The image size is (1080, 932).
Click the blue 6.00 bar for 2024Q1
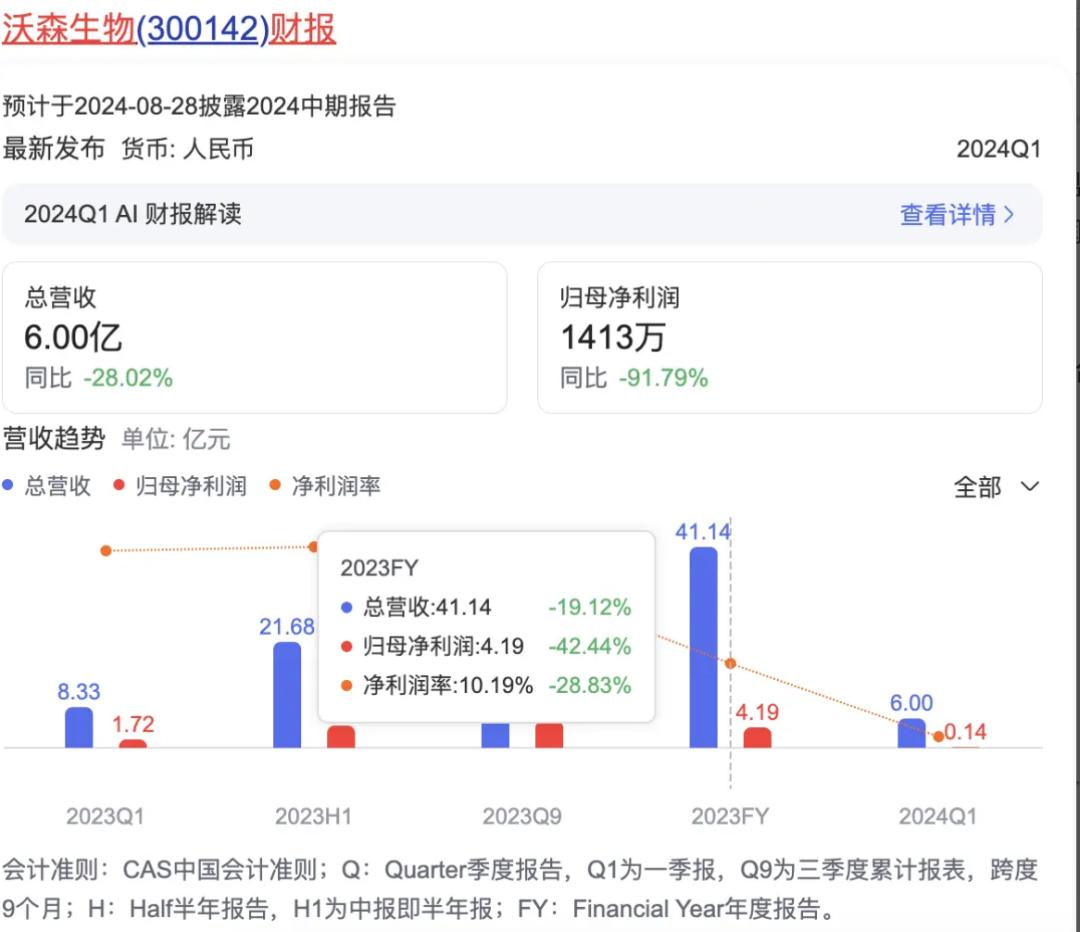911,733
